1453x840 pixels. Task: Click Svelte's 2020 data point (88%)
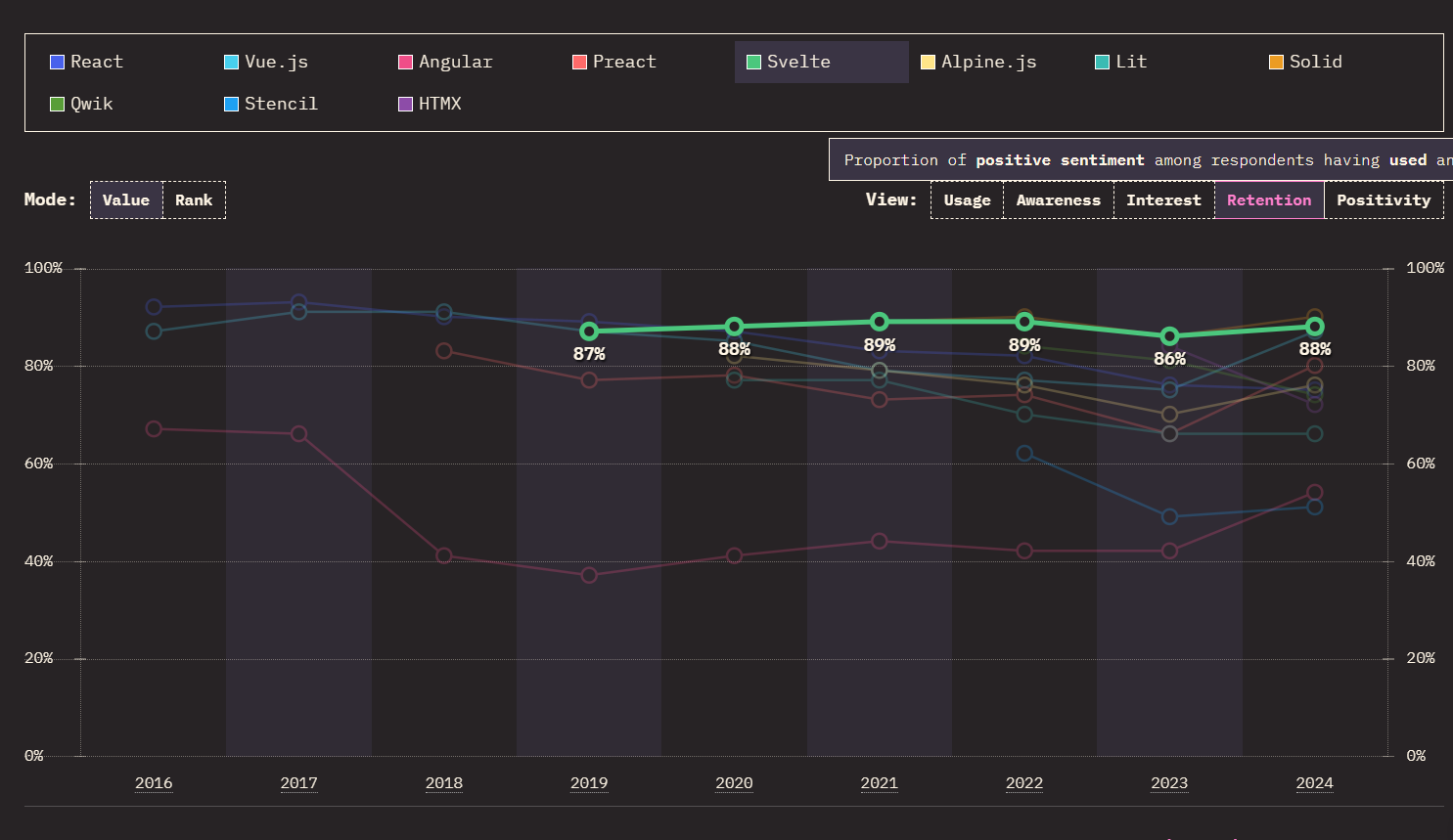pos(734,327)
